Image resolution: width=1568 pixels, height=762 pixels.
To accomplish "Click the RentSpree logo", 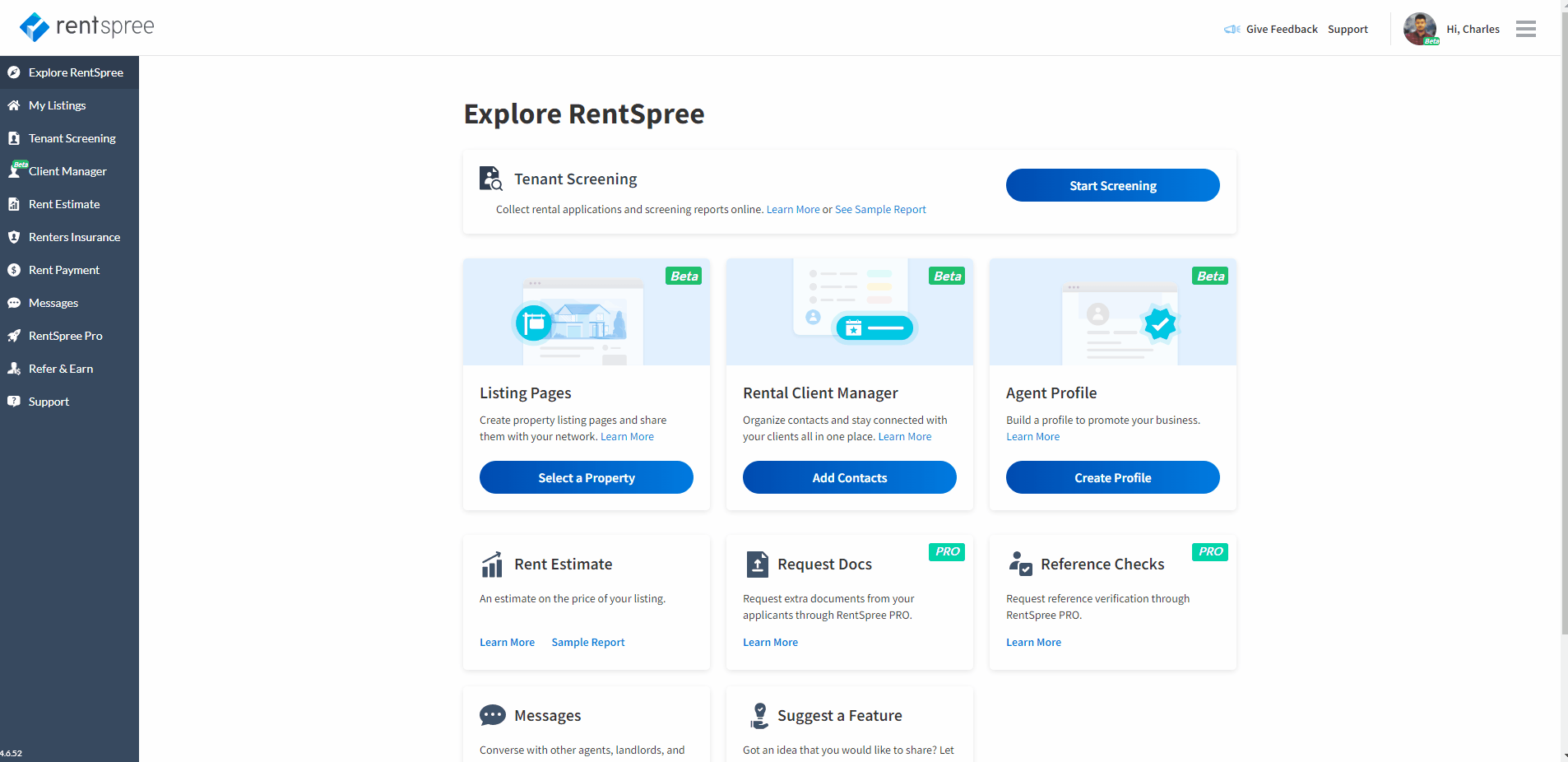I will tap(86, 27).
